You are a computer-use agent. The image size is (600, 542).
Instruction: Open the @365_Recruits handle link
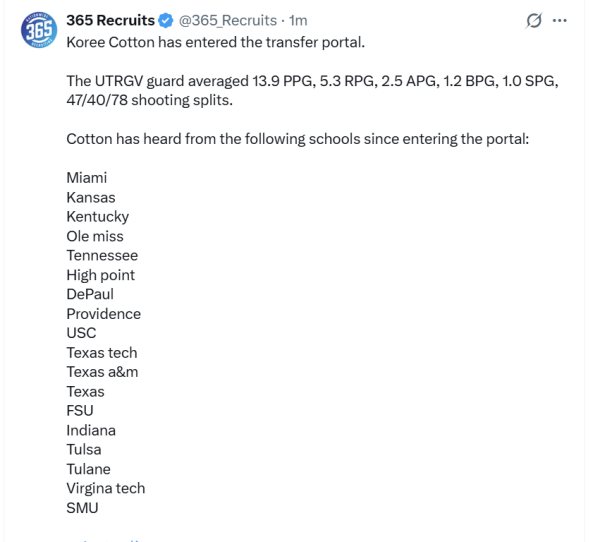pos(228,21)
